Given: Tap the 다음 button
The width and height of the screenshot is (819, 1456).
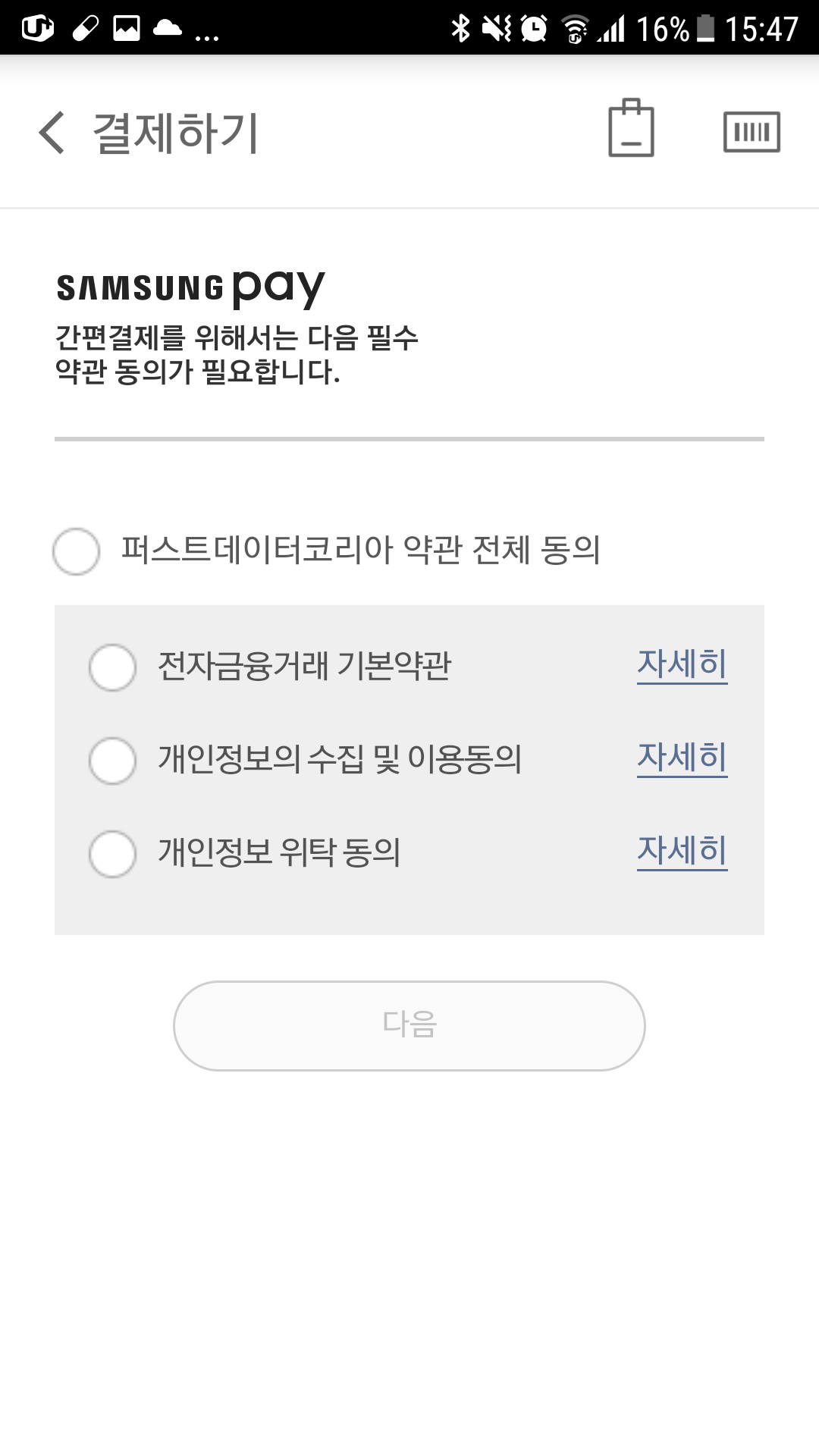Looking at the screenshot, I should tap(409, 1026).
